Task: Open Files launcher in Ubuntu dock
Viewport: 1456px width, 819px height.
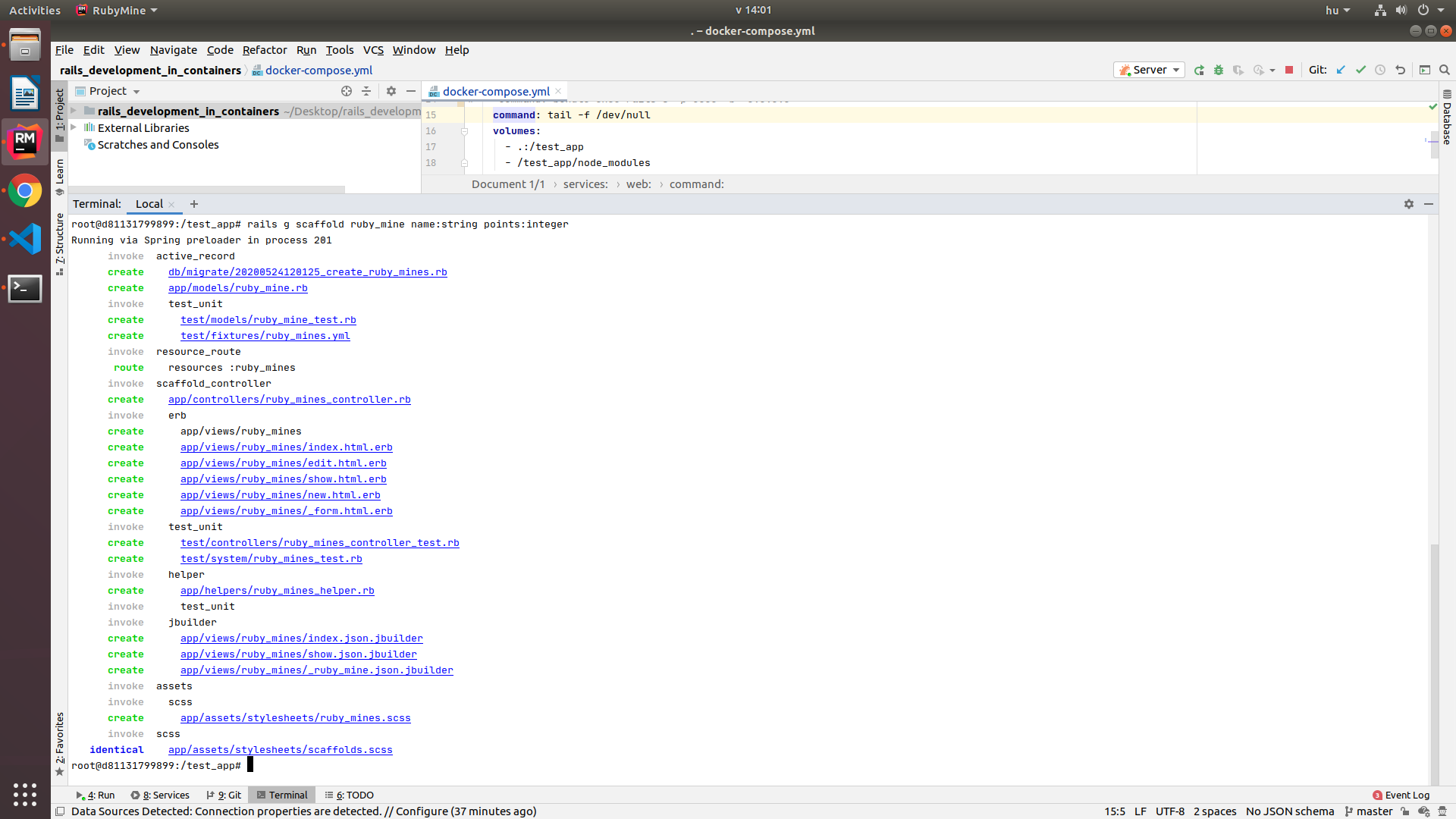Action: [25, 45]
